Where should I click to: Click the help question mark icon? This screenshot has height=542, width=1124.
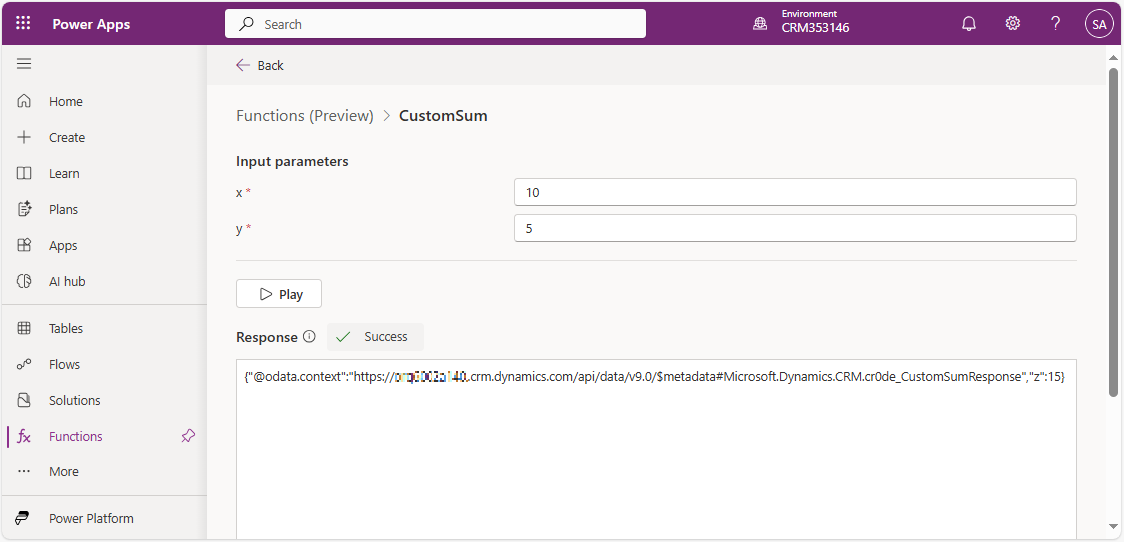(1055, 24)
